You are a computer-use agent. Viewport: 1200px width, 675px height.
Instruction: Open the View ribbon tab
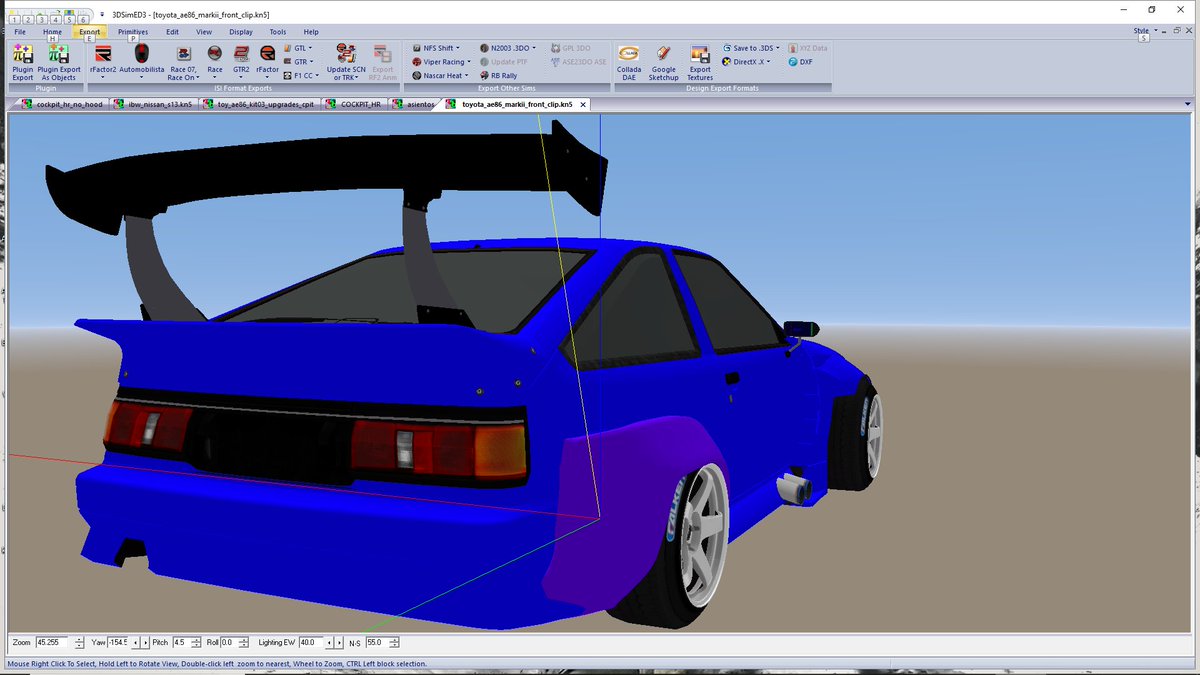204,31
